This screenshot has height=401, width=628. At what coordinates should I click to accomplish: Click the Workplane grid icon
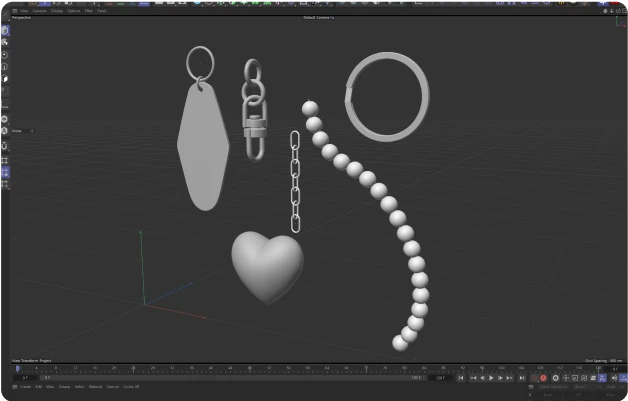pos(5,161)
